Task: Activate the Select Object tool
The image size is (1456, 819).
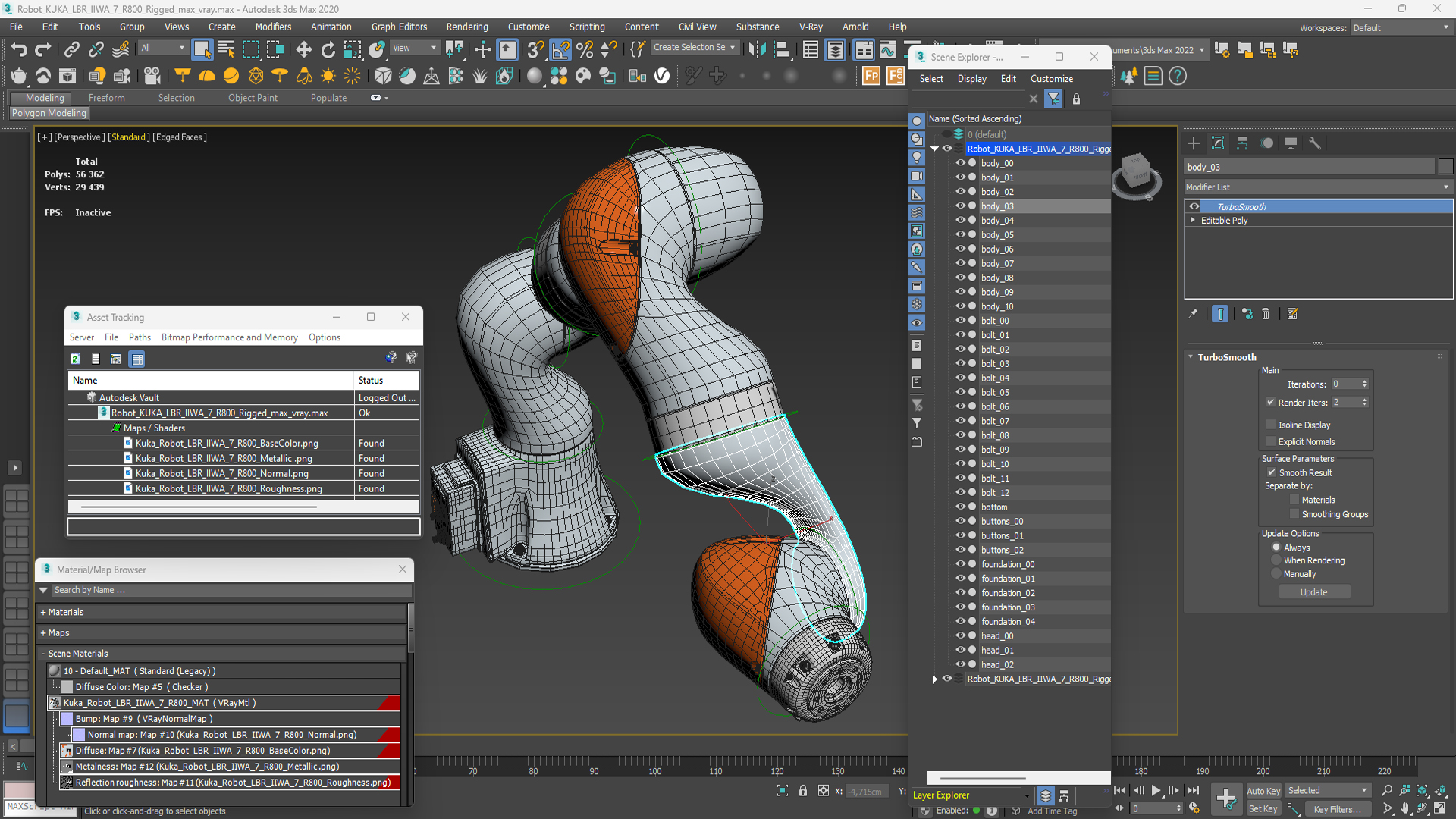Action: (202, 50)
